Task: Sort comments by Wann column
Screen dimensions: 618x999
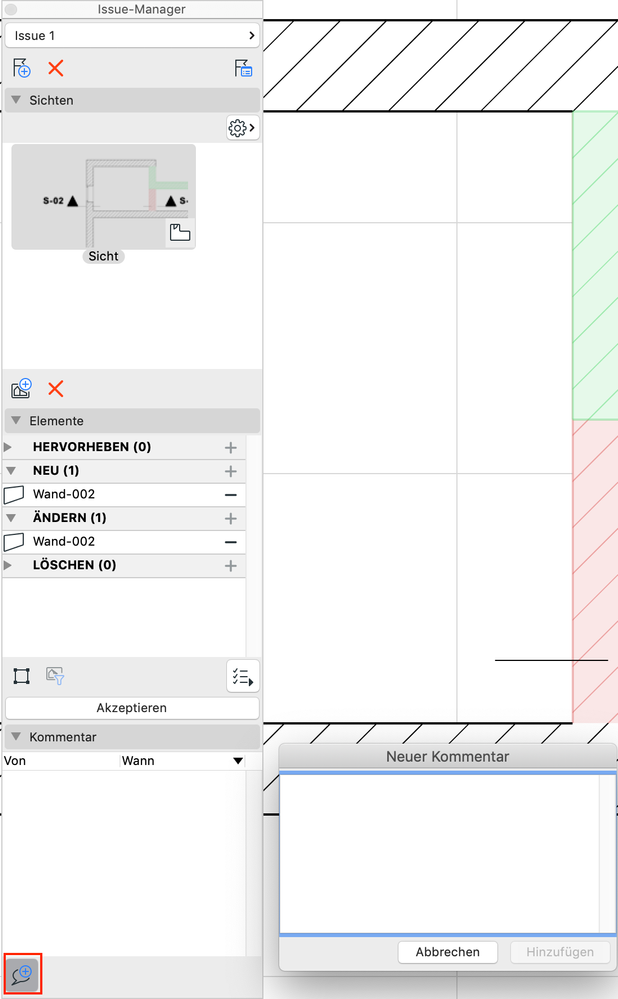Action: pos(175,761)
